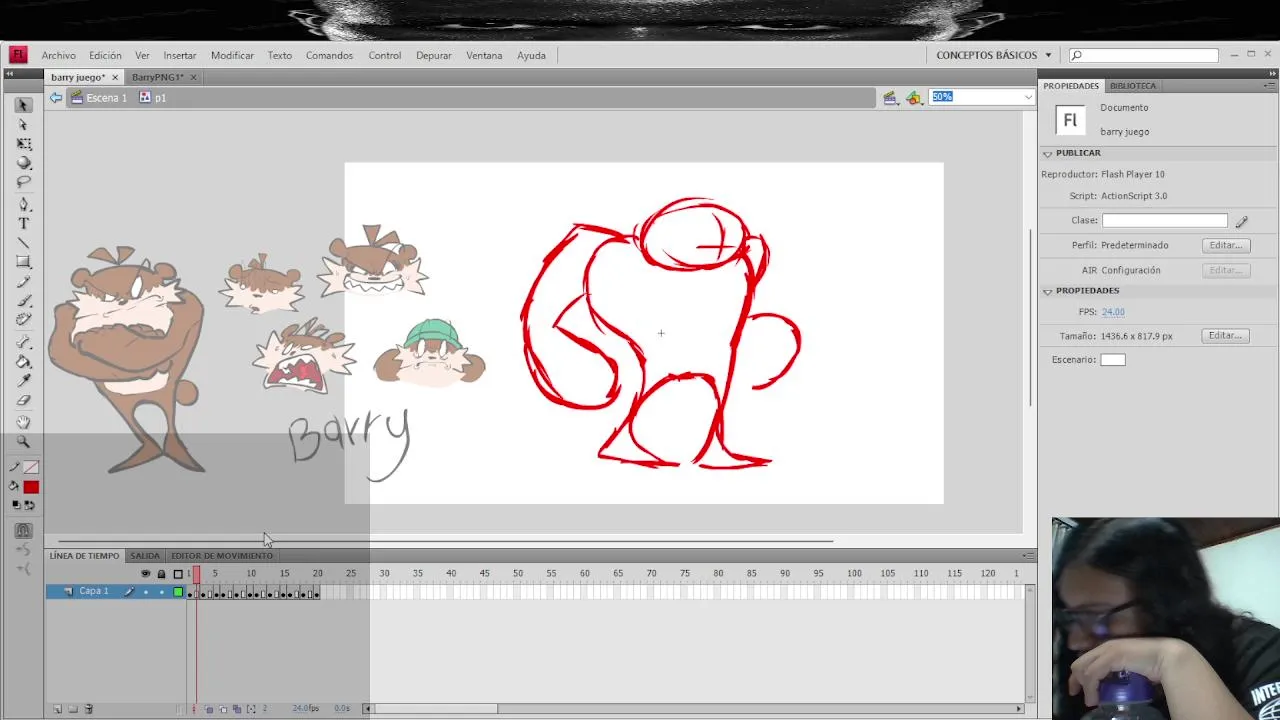Switch to the BarryPNG1 document tab

[157, 77]
